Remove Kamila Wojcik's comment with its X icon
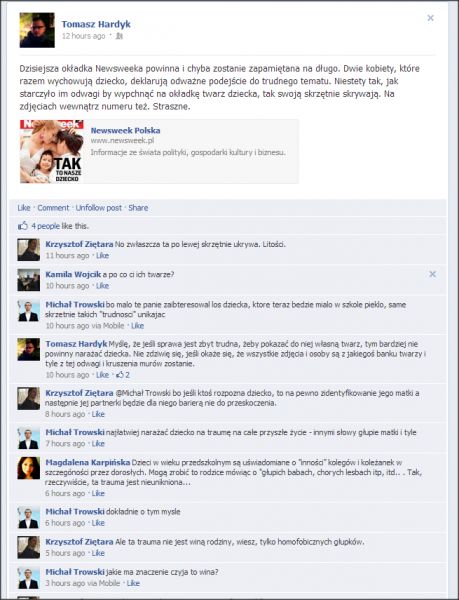The image size is (459, 600). tap(432, 274)
